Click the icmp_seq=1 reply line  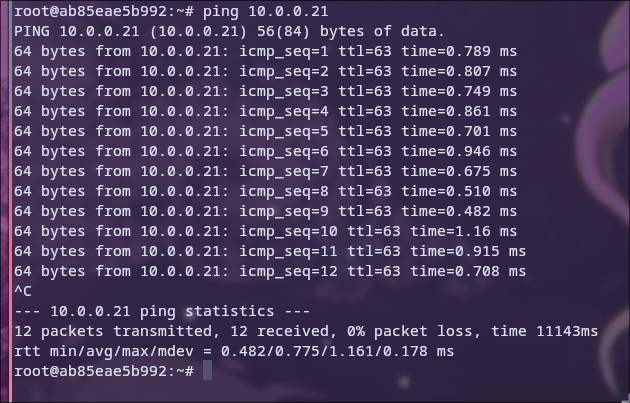[x=266, y=51]
